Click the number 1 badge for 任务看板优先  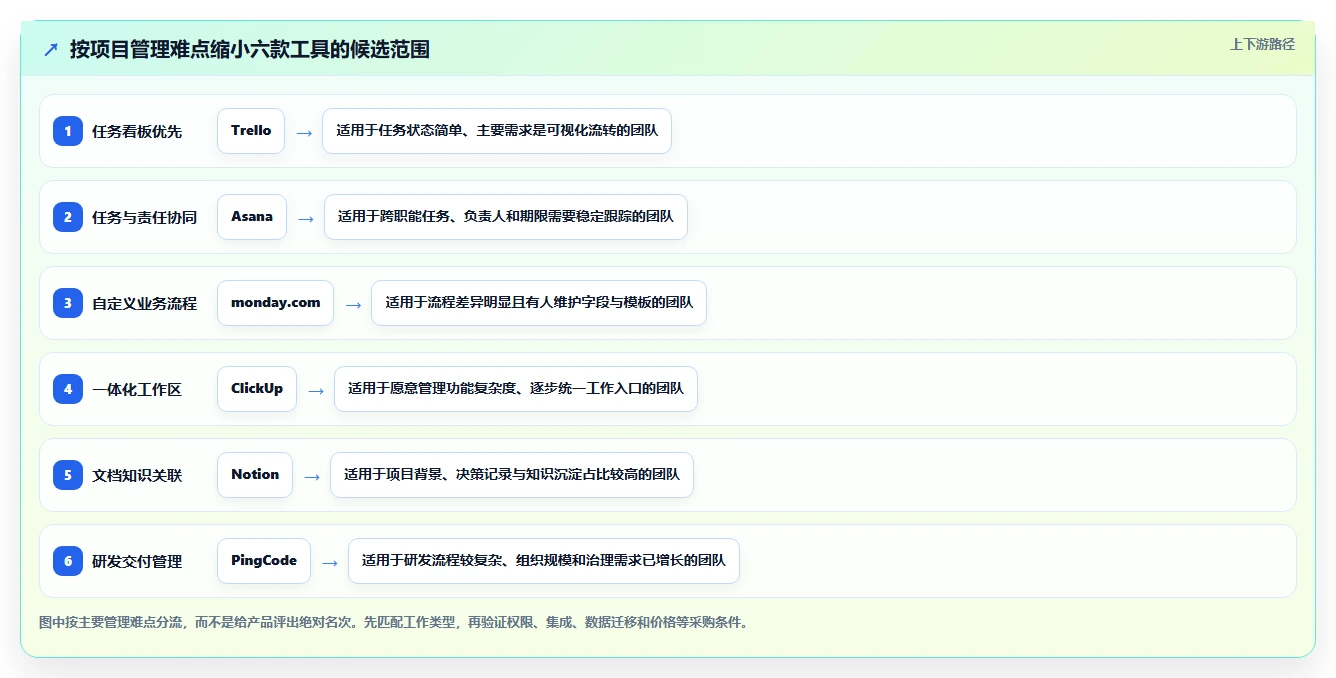(x=68, y=131)
